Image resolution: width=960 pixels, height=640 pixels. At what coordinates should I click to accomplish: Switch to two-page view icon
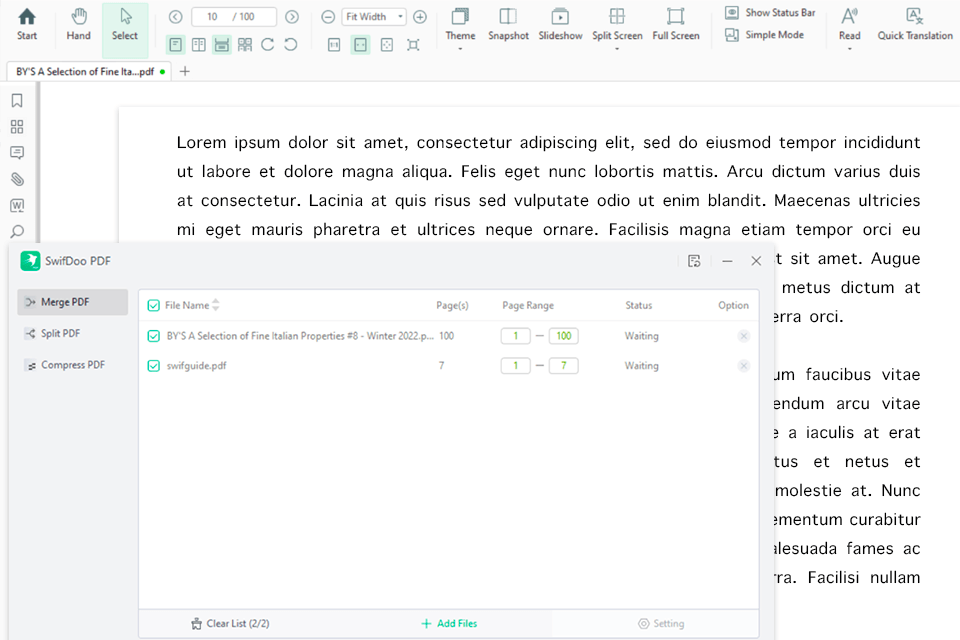[199, 45]
